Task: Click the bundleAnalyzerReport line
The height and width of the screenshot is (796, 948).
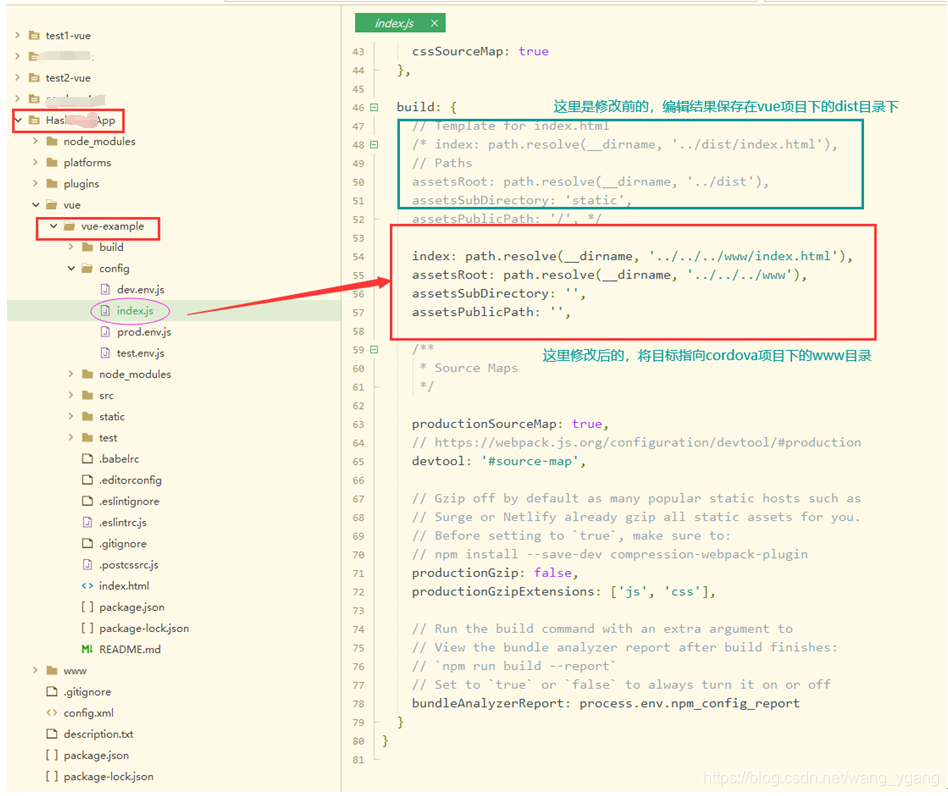Action: [x=606, y=703]
